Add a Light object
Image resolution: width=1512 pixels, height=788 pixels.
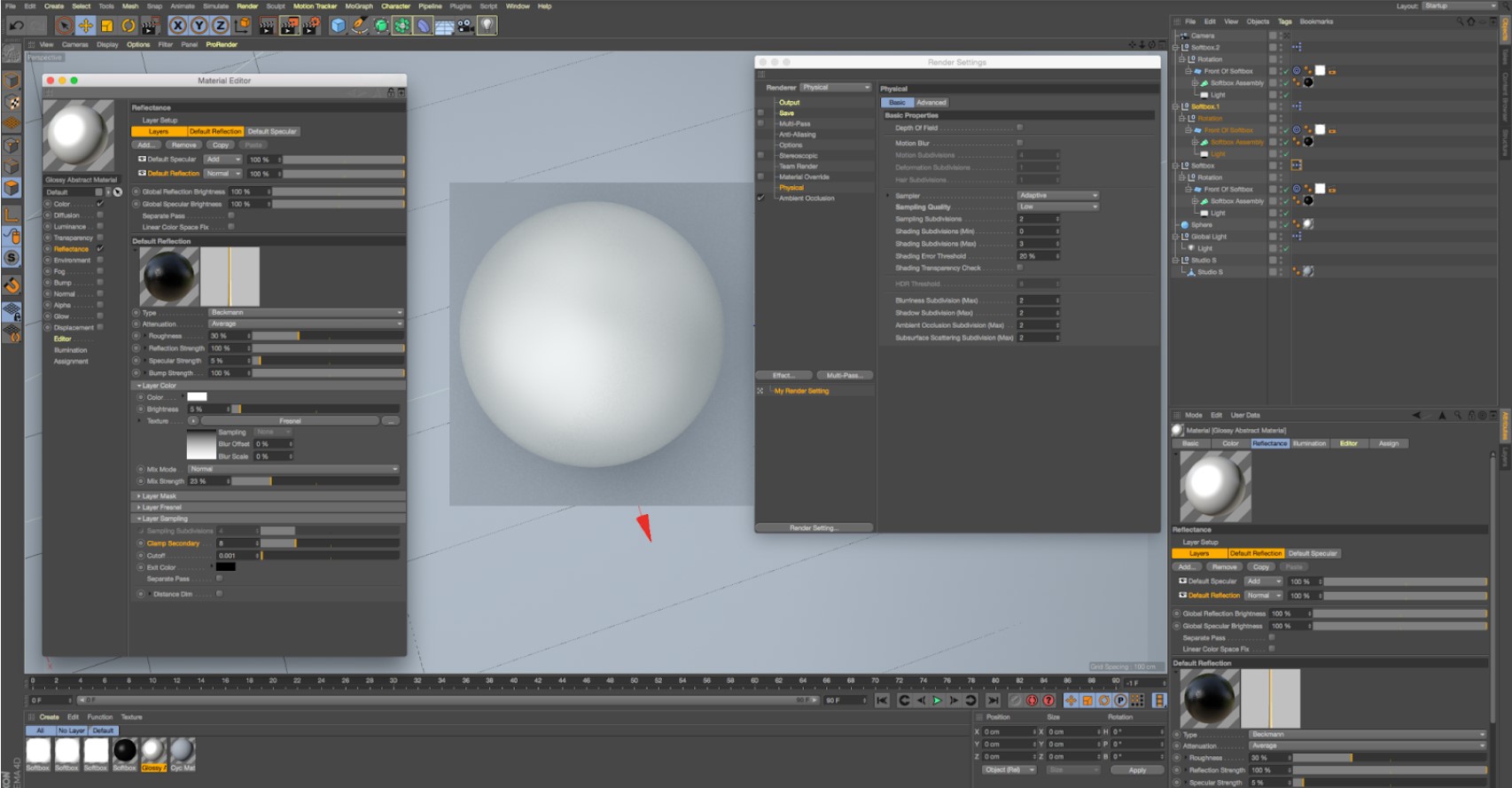(x=487, y=26)
